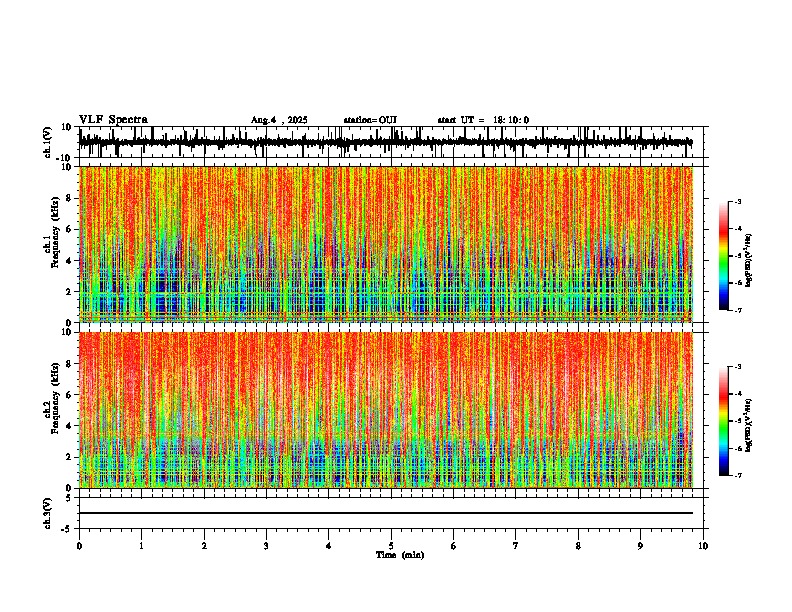Screen dimensions: 792x612
Task: Click the "VLF Spectra" plot title
Action: (x=113, y=120)
